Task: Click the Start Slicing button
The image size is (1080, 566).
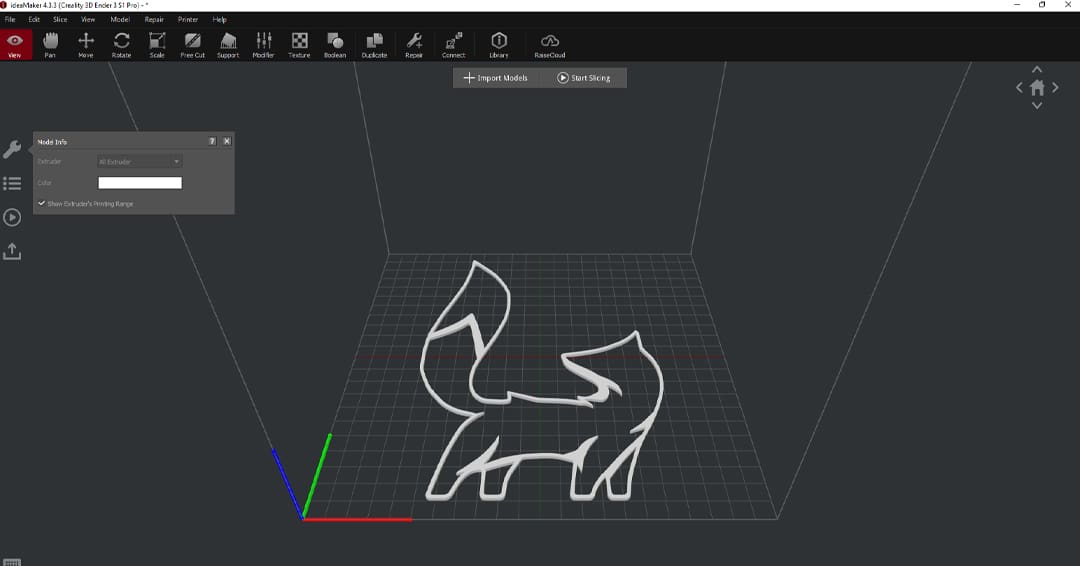Action: [583, 78]
